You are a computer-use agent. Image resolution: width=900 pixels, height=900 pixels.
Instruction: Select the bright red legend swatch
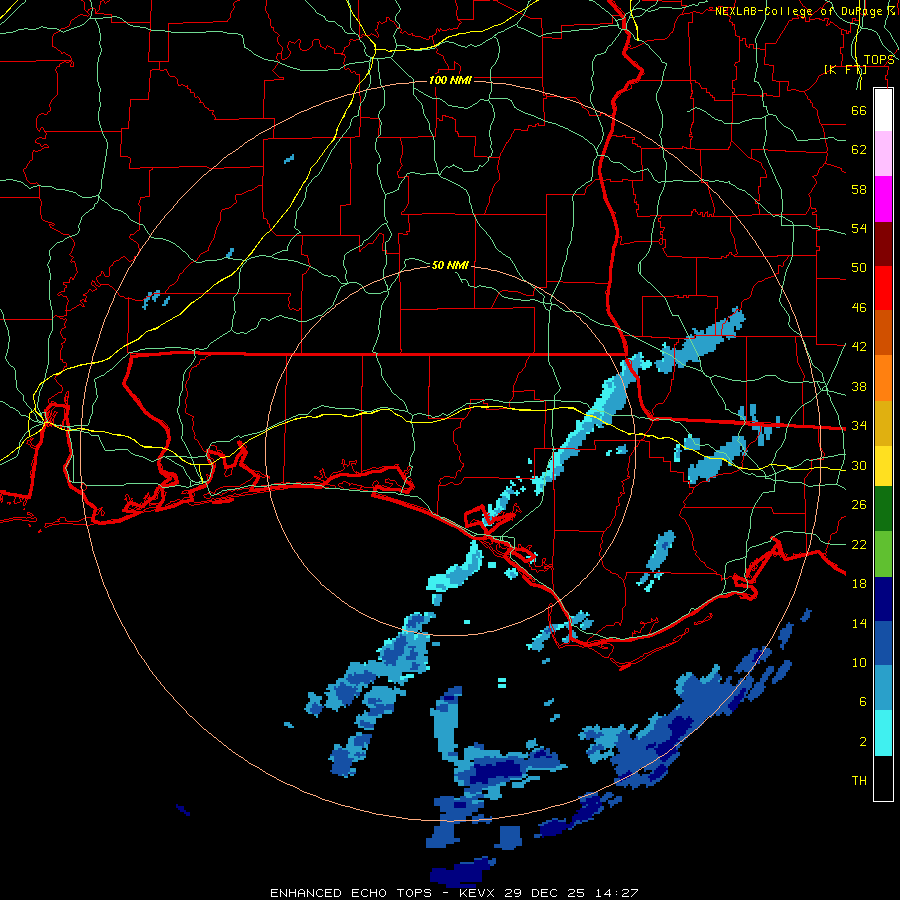[x=883, y=288]
